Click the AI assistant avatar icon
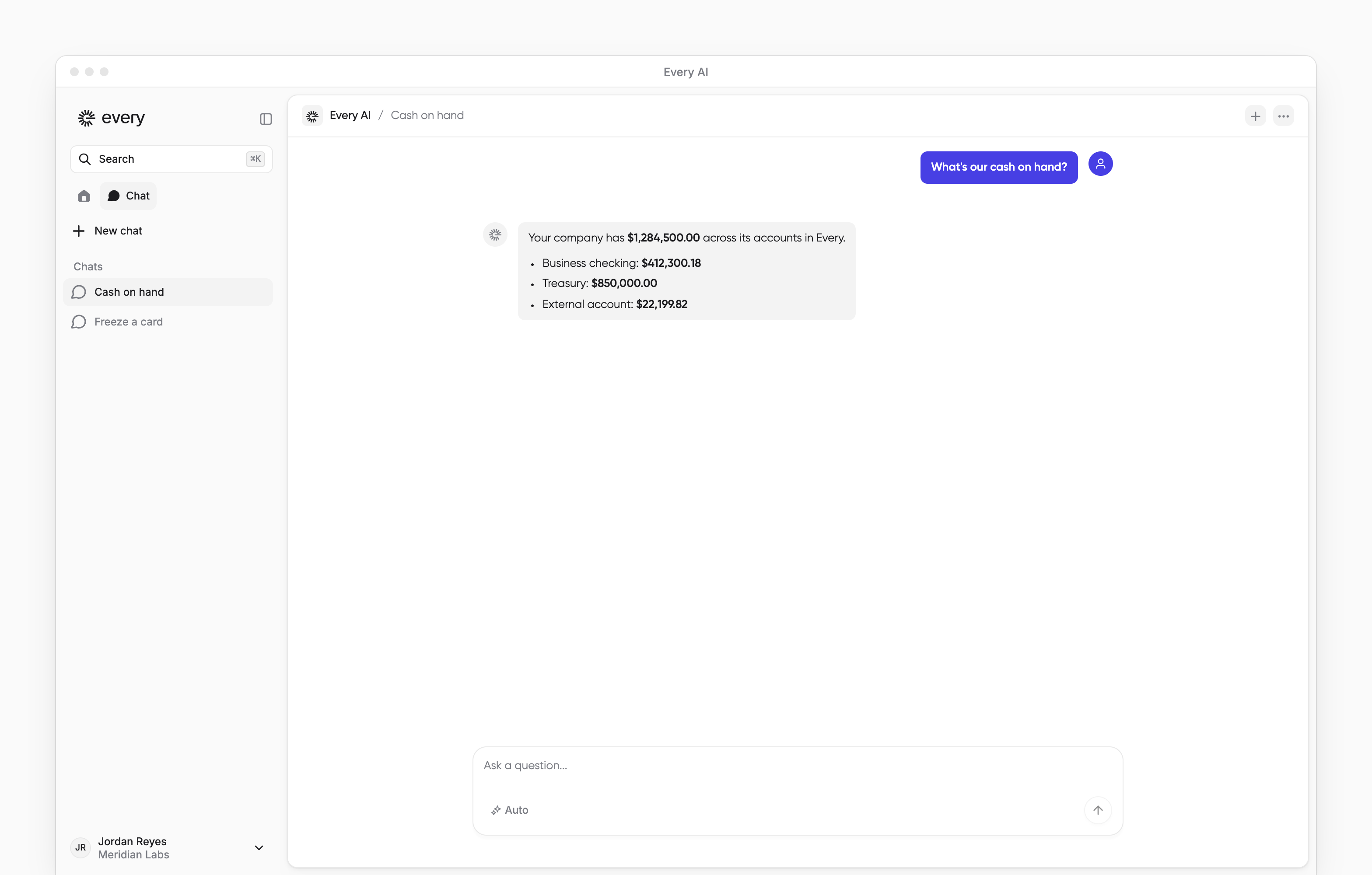The image size is (1372, 875). (495, 234)
